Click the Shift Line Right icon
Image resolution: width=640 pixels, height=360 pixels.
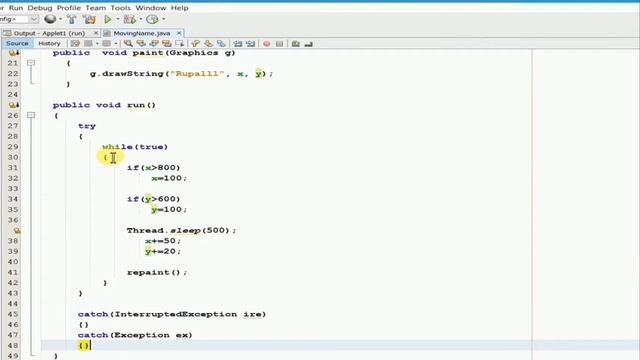coord(251,43)
